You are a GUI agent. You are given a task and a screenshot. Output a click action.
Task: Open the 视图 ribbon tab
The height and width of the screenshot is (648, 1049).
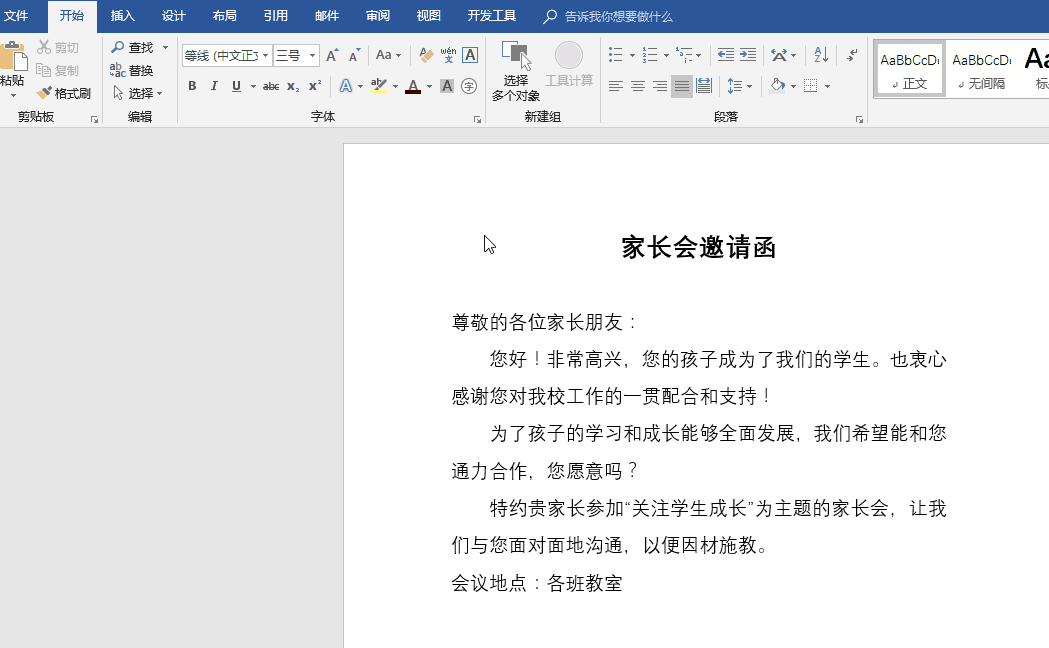[428, 15]
